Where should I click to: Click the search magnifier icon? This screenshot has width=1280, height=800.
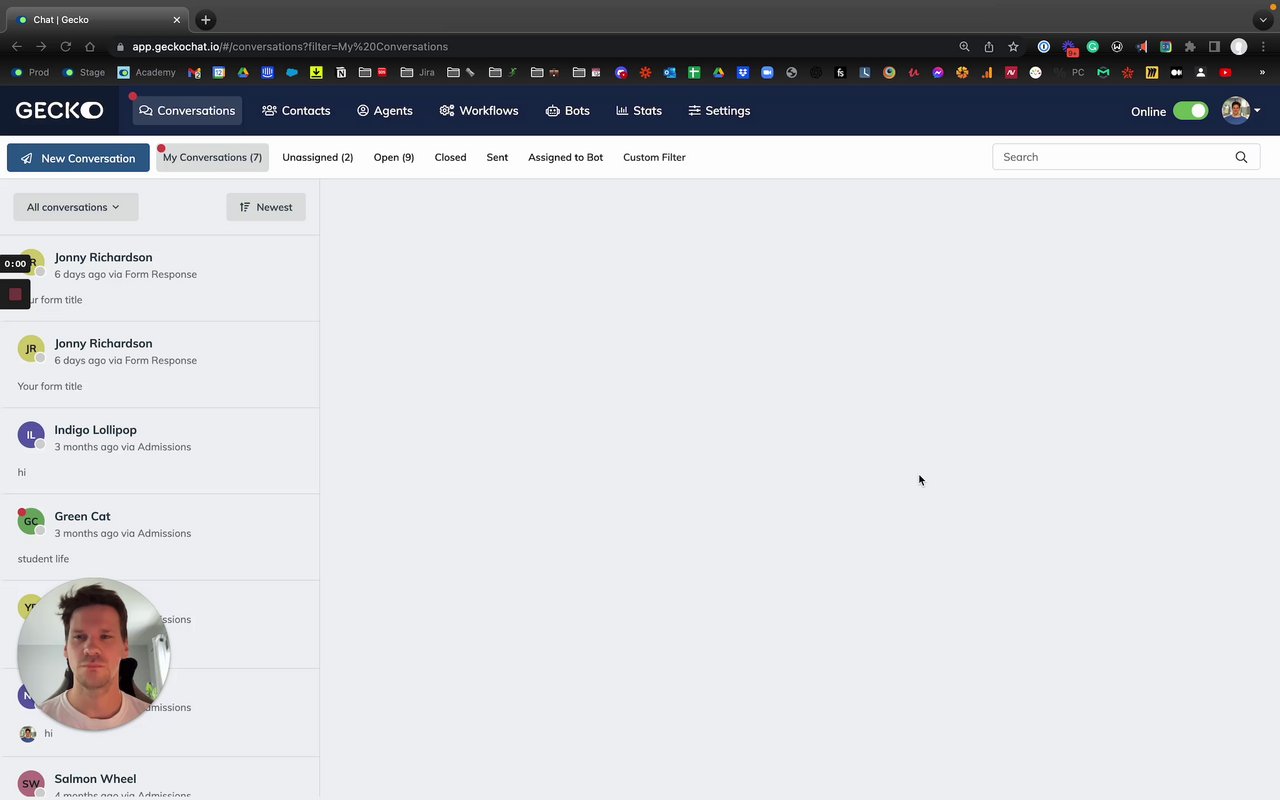pyautogui.click(x=1241, y=157)
